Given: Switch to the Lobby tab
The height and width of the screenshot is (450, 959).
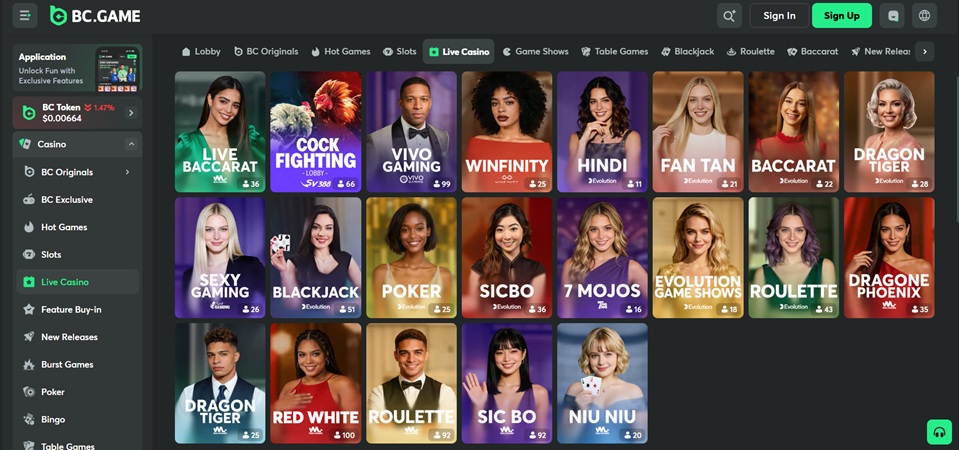Looking at the screenshot, I should tap(201, 51).
